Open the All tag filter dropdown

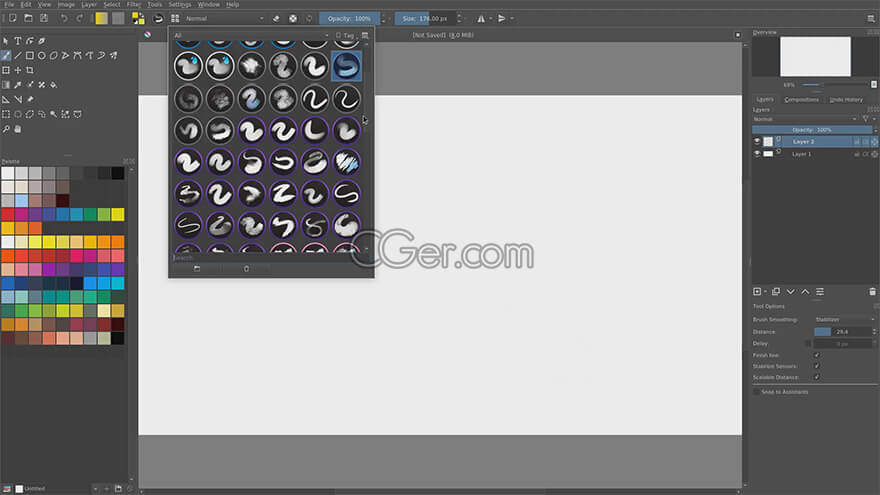click(251, 35)
